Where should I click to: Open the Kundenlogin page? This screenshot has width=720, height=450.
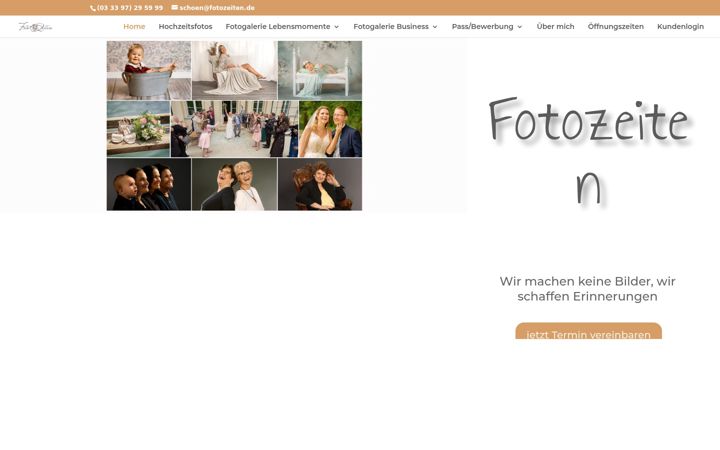point(681,27)
